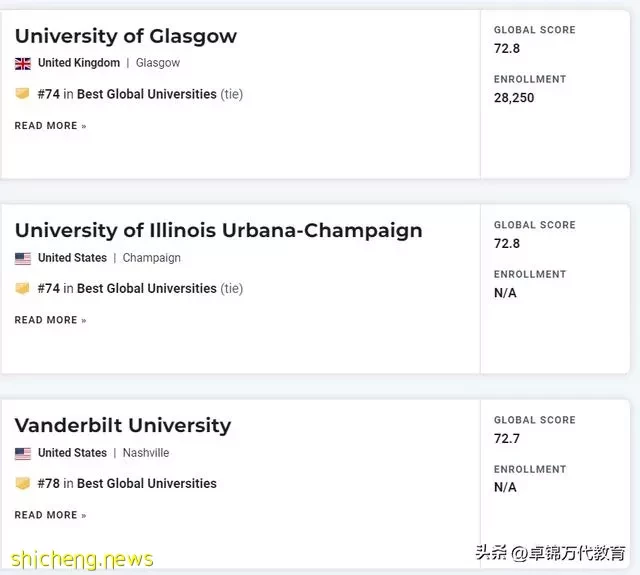Open the University of Glasgow title link
Screen dimensions: 640x575
126,36
